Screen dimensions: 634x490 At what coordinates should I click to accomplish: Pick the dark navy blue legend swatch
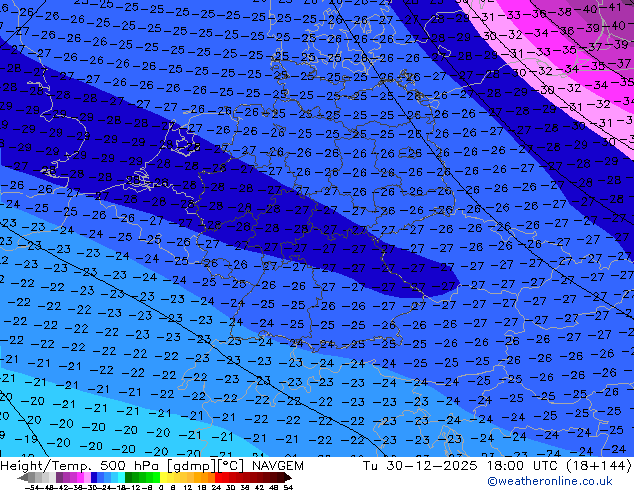tap(94, 477)
